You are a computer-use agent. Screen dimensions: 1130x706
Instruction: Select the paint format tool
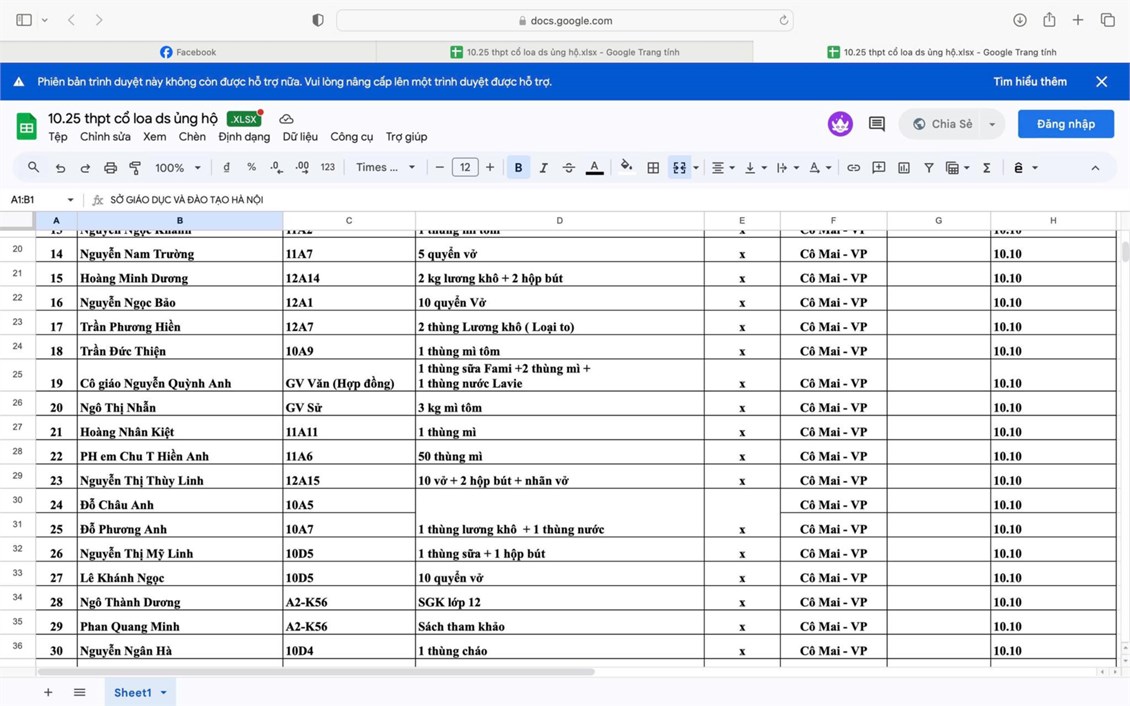click(135, 168)
